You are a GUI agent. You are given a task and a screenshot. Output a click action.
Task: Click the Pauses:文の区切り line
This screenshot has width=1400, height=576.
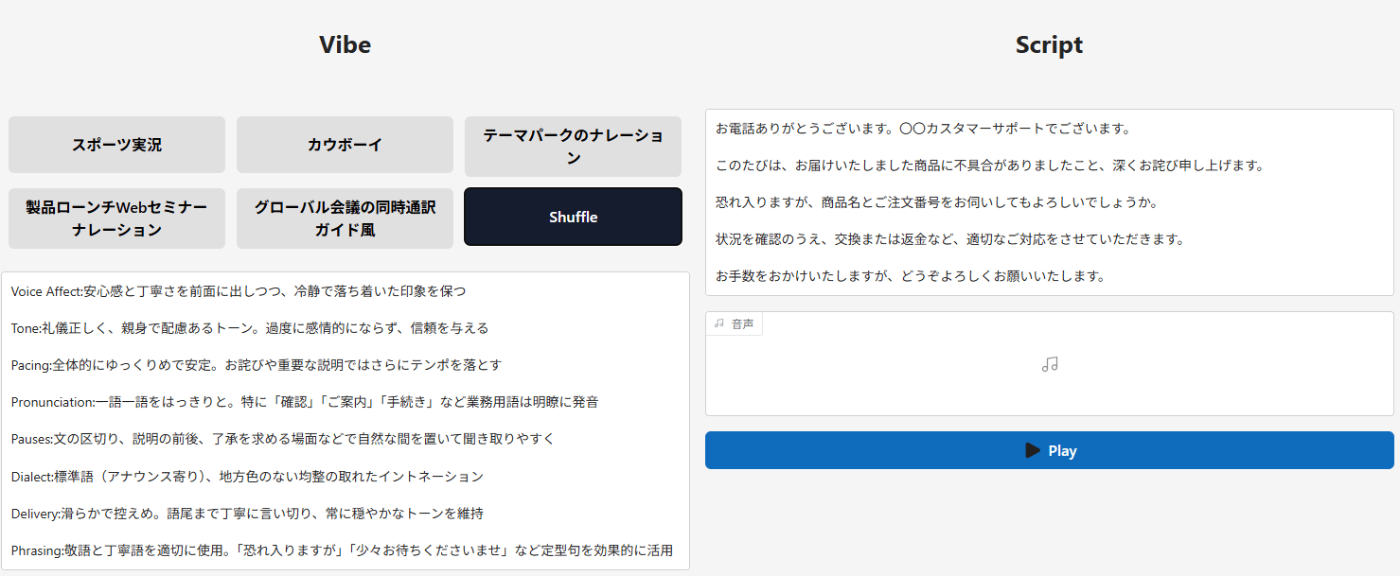click(x=283, y=439)
